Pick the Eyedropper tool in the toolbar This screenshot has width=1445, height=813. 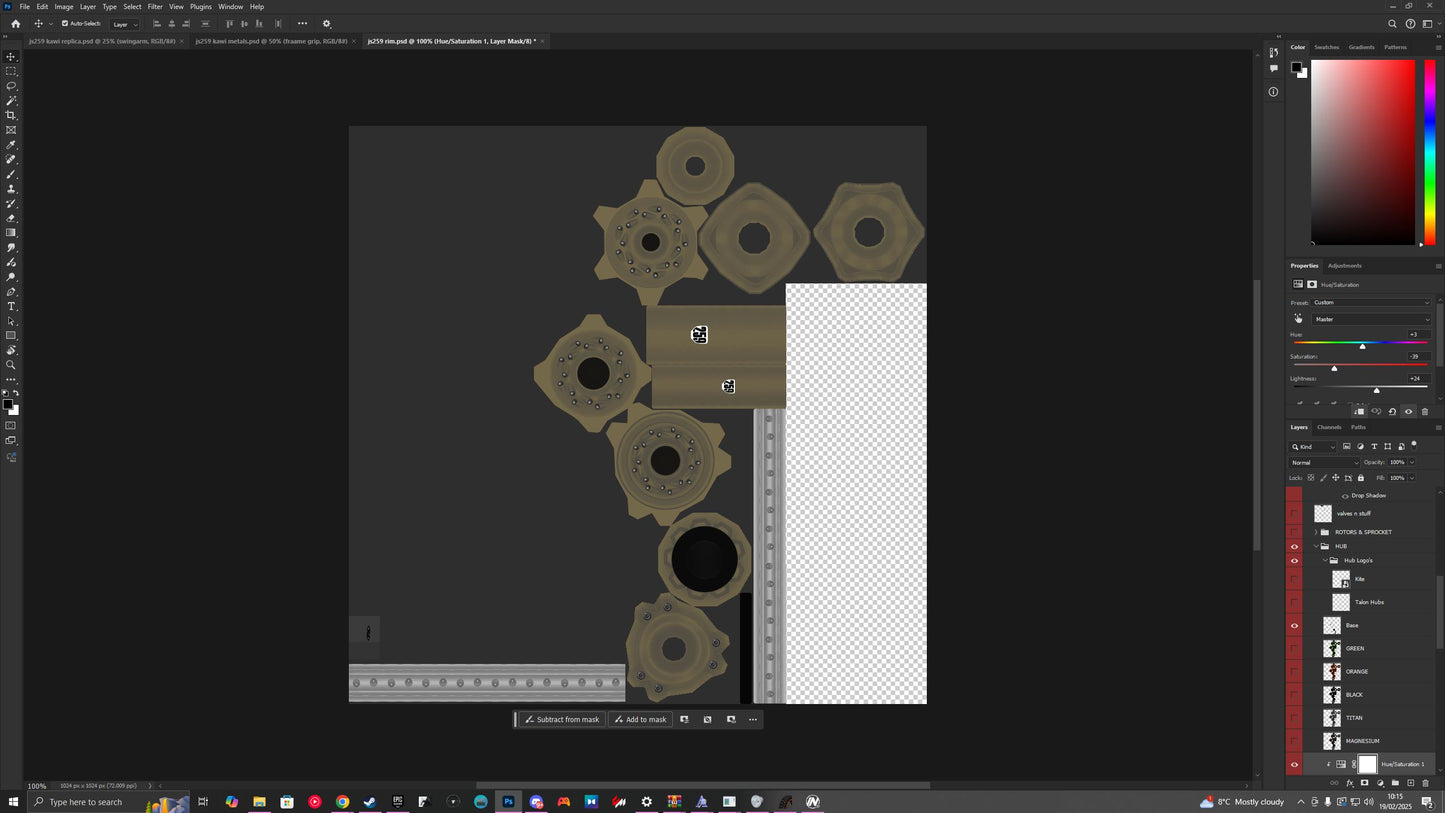[x=11, y=145]
